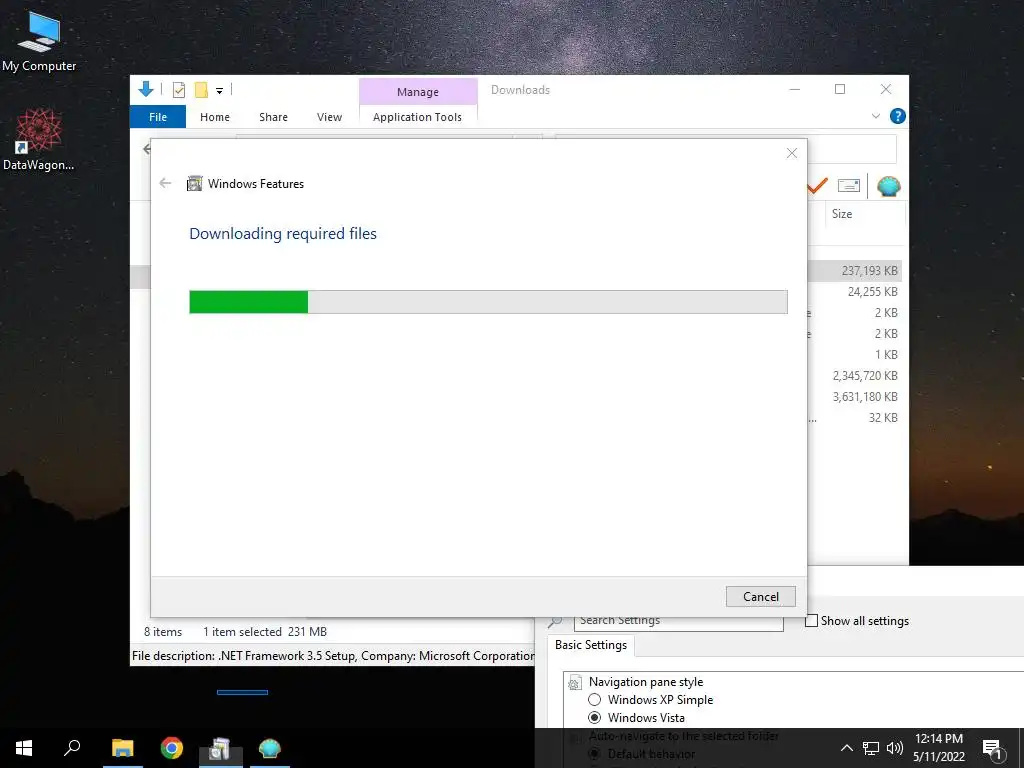The width and height of the screenshot is (1024, 768).
Task: Click '1 item selected 231 MB' status text
Action: [x=264, y=632]
